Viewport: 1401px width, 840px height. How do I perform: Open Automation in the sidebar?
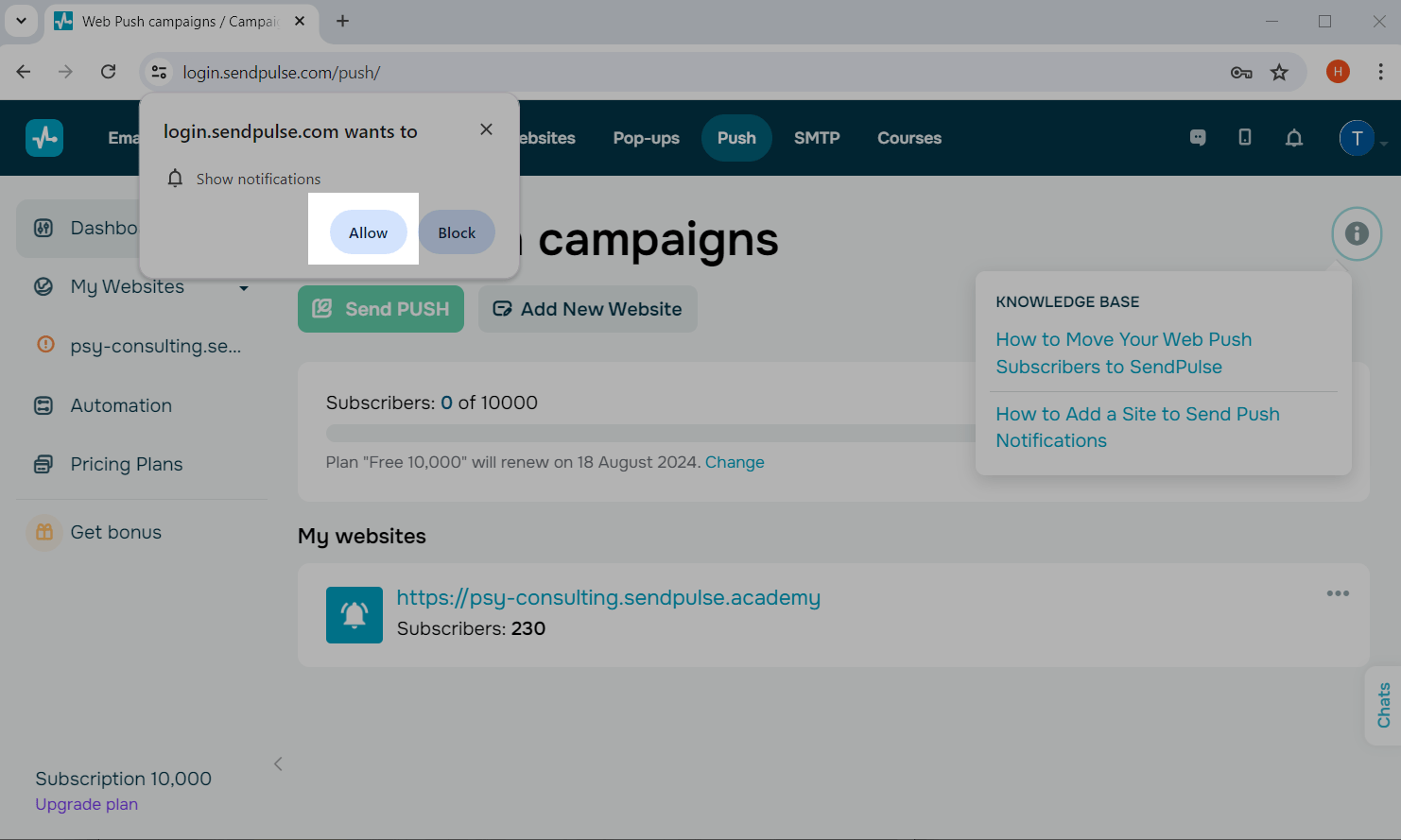click(x=121, y=405)
